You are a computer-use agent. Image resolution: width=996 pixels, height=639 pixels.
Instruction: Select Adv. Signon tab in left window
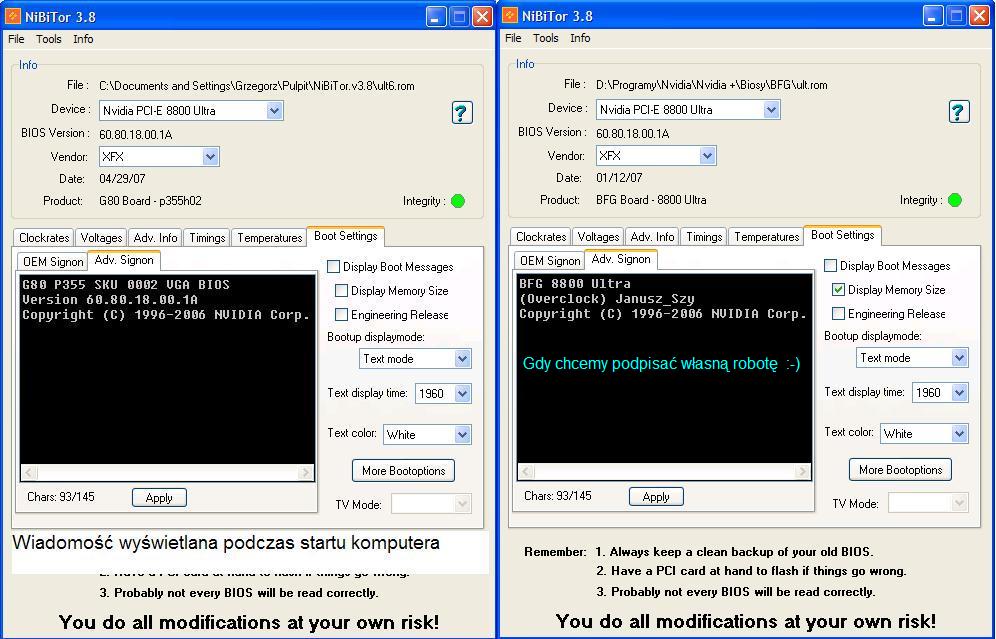click(124, 260)
